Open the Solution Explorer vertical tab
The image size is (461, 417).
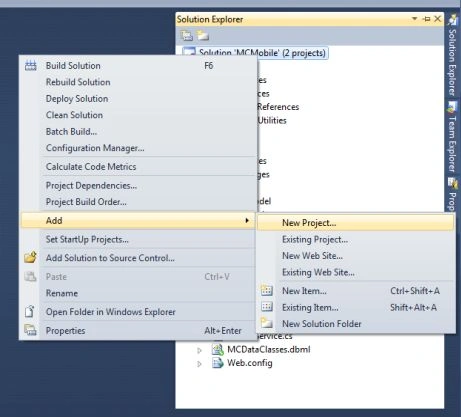pyautogui.click(x=452, y=55)
